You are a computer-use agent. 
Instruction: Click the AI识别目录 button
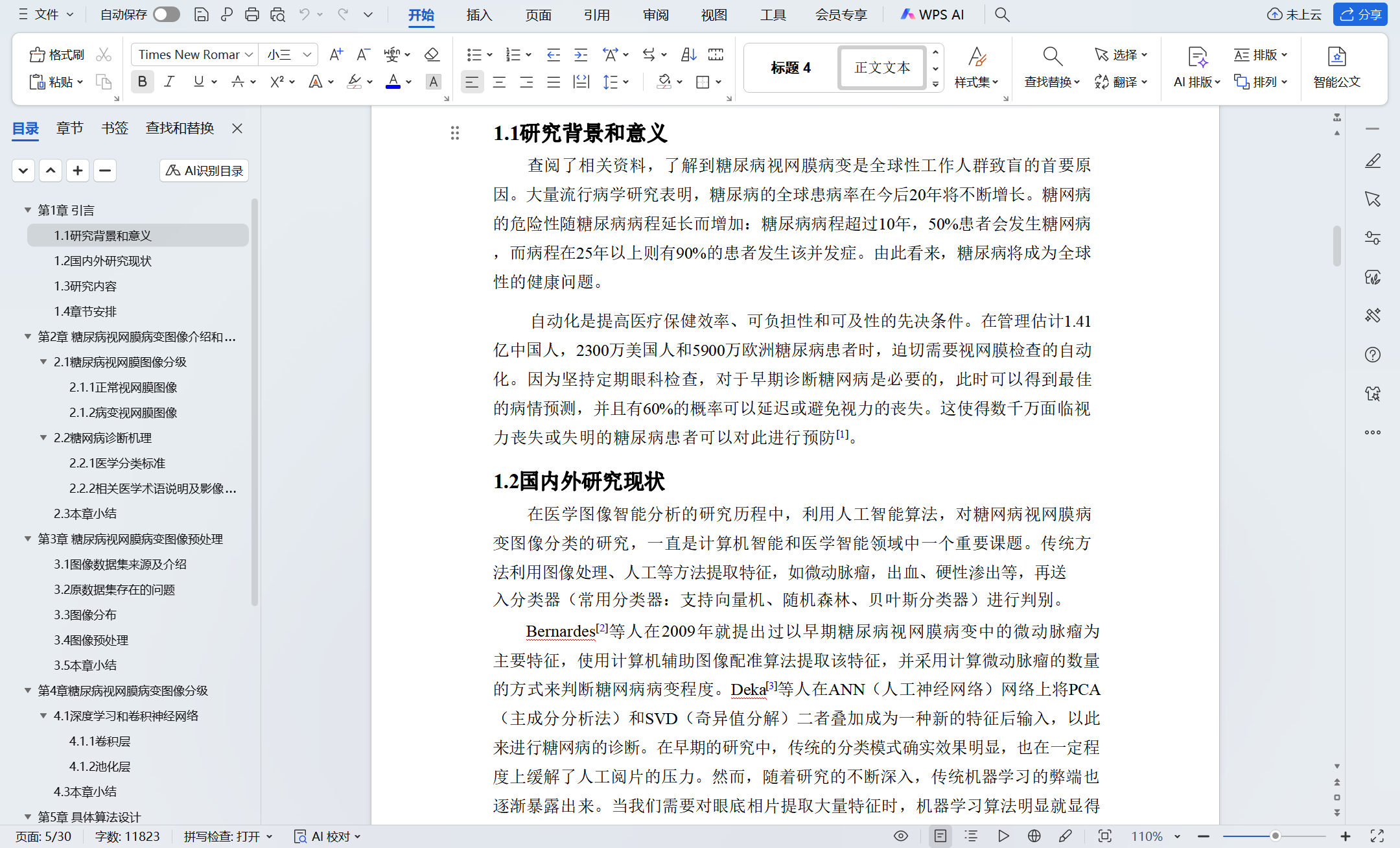(204, 171)
